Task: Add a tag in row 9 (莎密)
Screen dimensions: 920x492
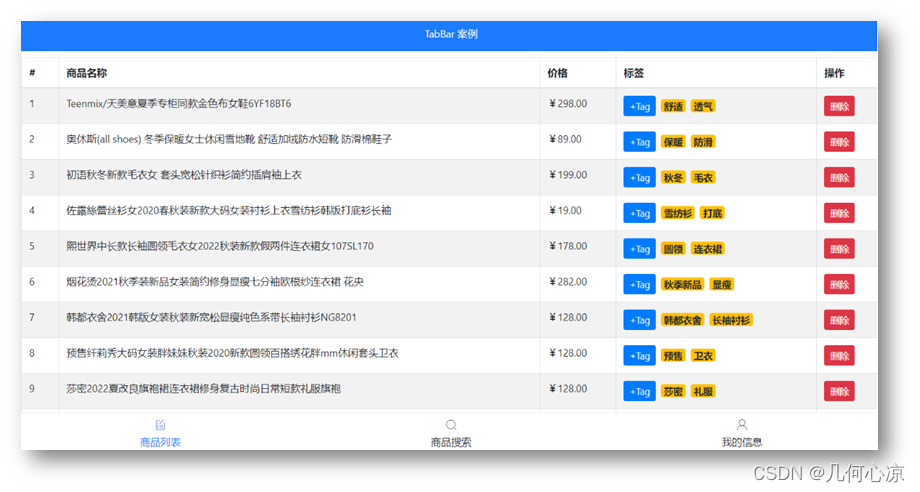Action: coord(640,392)
